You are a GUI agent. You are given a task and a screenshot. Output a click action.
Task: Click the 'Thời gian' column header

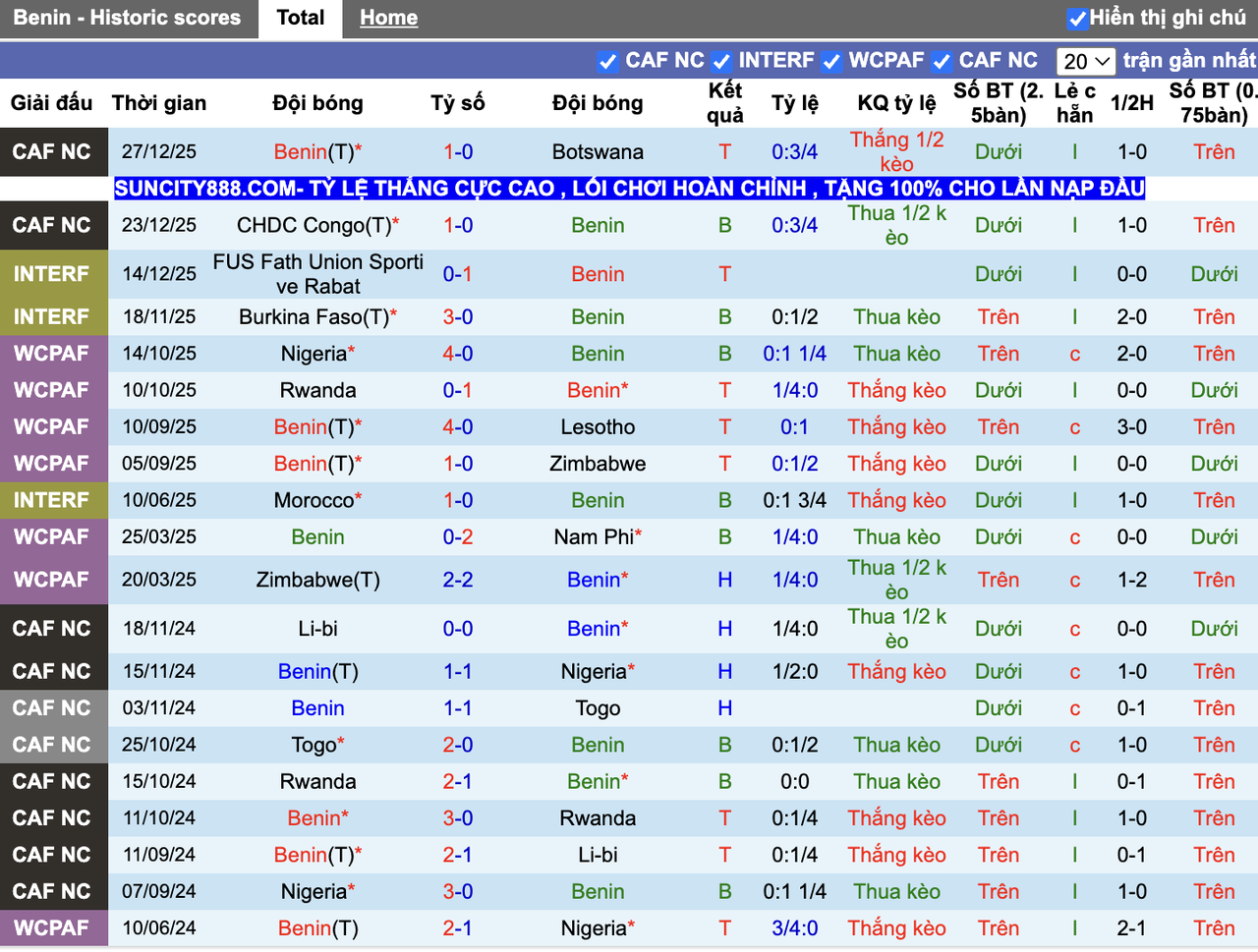[159, 103]
